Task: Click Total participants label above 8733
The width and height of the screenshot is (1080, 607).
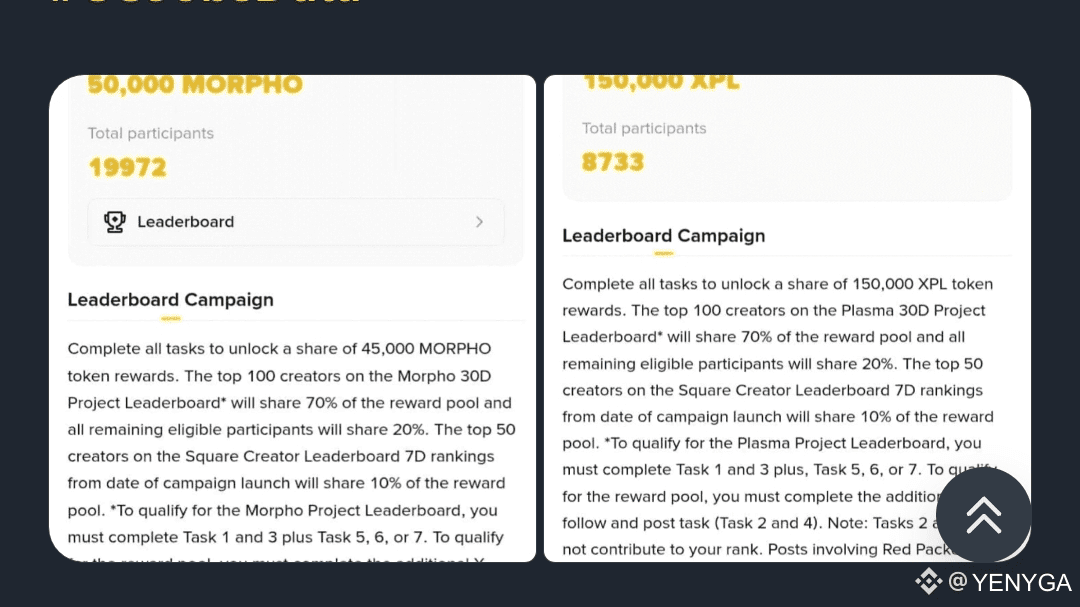Action: 644,128
